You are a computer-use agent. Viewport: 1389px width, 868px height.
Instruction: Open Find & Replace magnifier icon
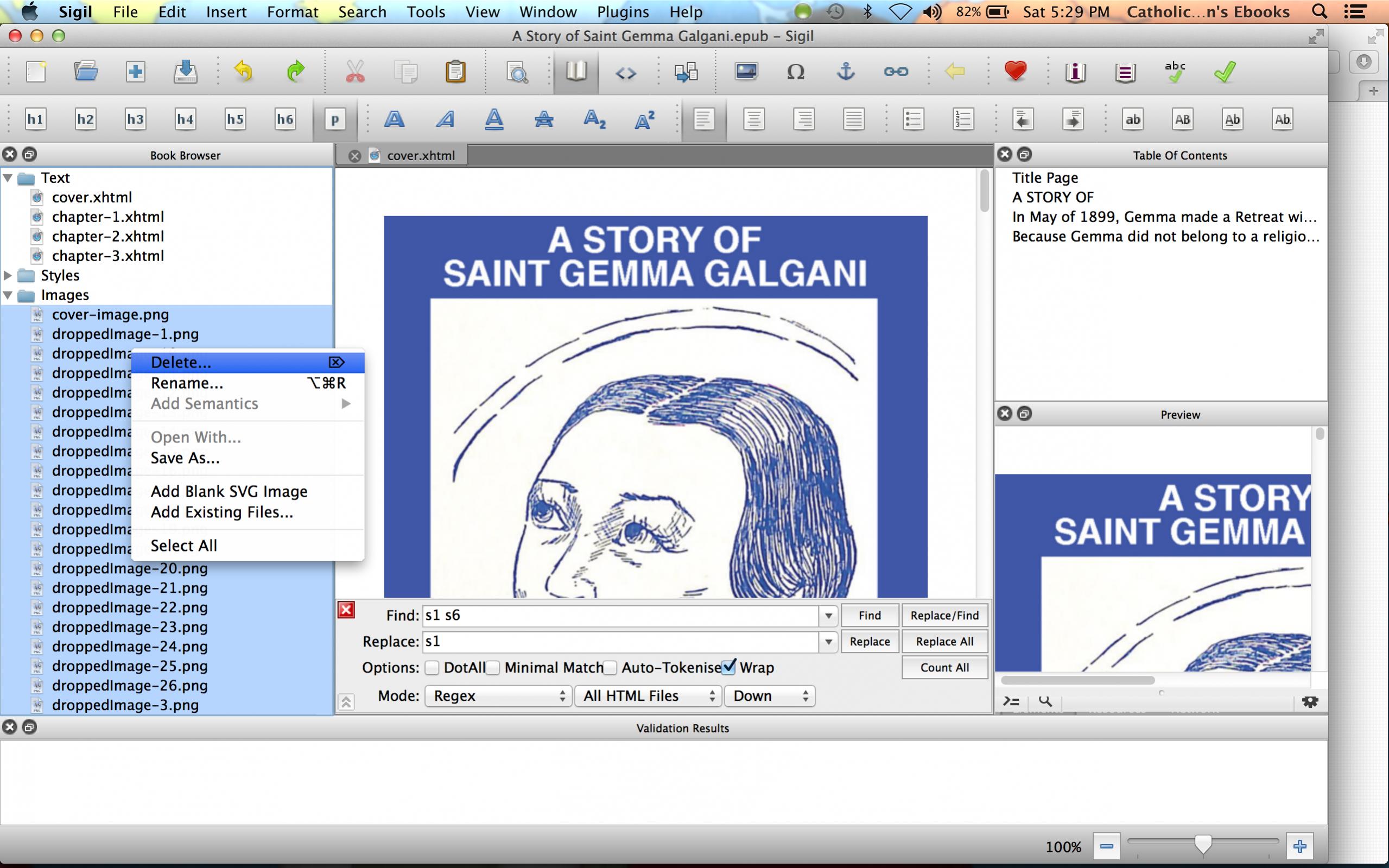[x=517, y=72]
